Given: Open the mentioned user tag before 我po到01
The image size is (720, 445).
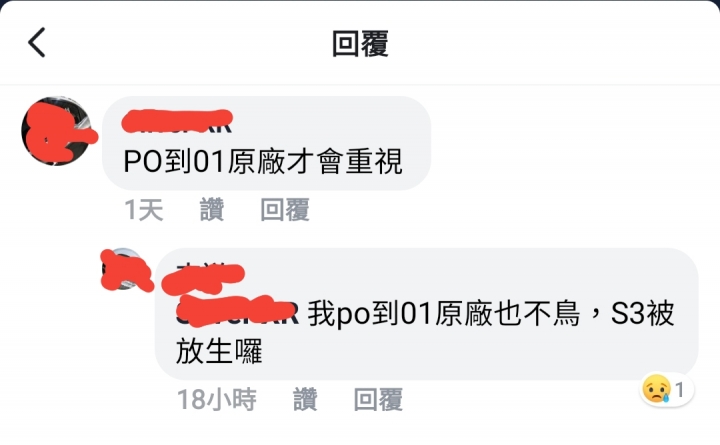Looking at the screenshot, I should coord(238,313).
